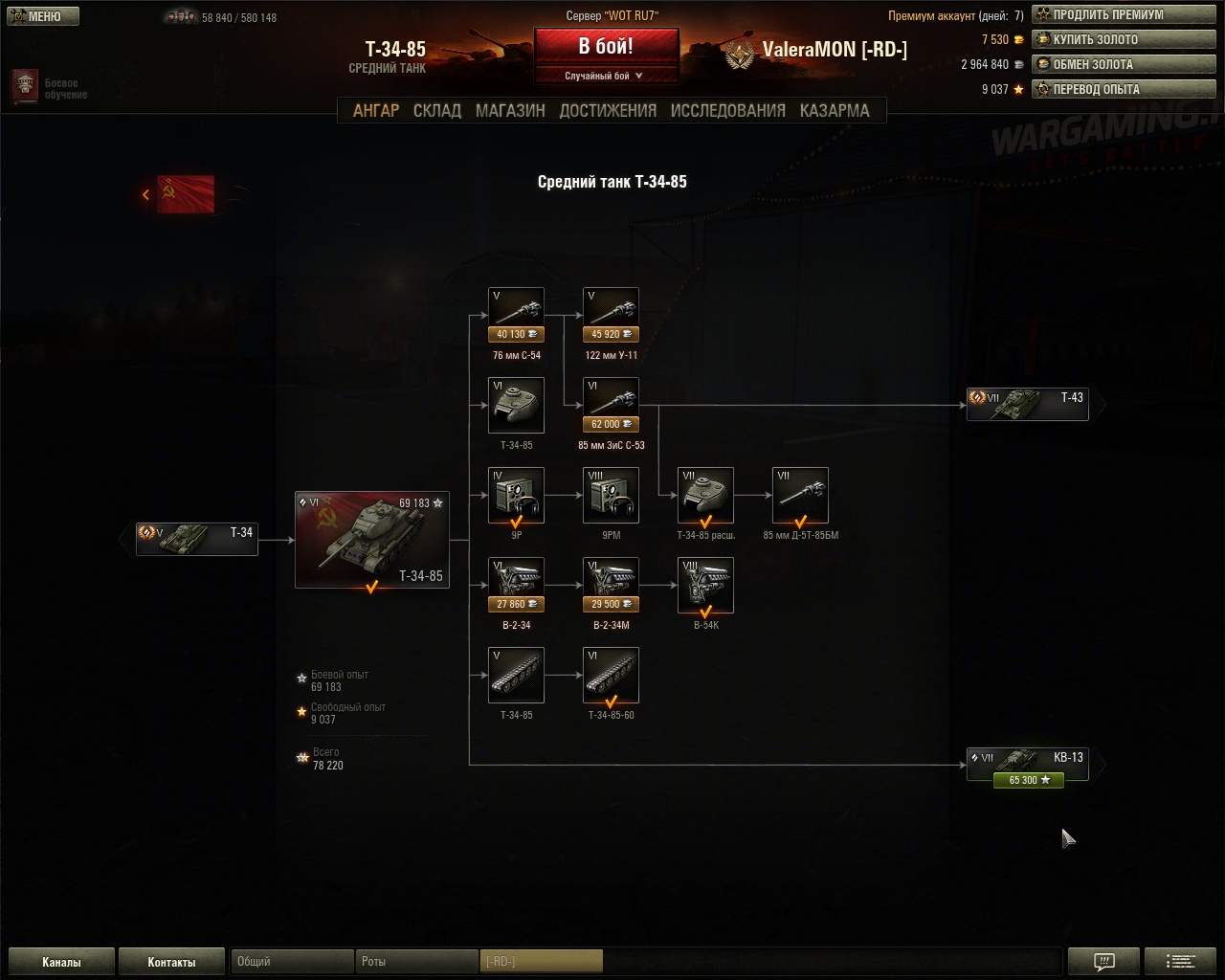The height and width of the screenshot is (980, 1225).
Task: Click the В бой! button
Action: pyautogui.click(x=606, y=46)
